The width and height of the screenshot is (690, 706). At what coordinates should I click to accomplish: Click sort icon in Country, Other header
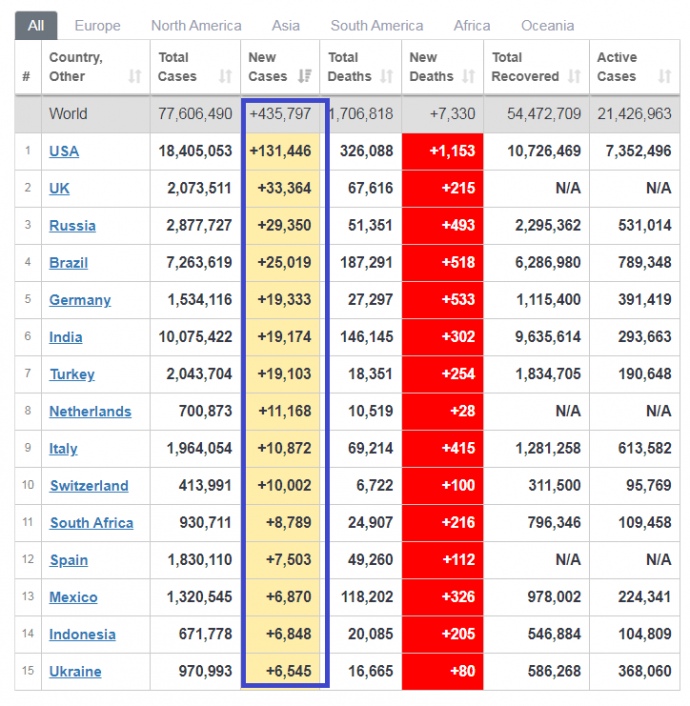tap(135, 76)
